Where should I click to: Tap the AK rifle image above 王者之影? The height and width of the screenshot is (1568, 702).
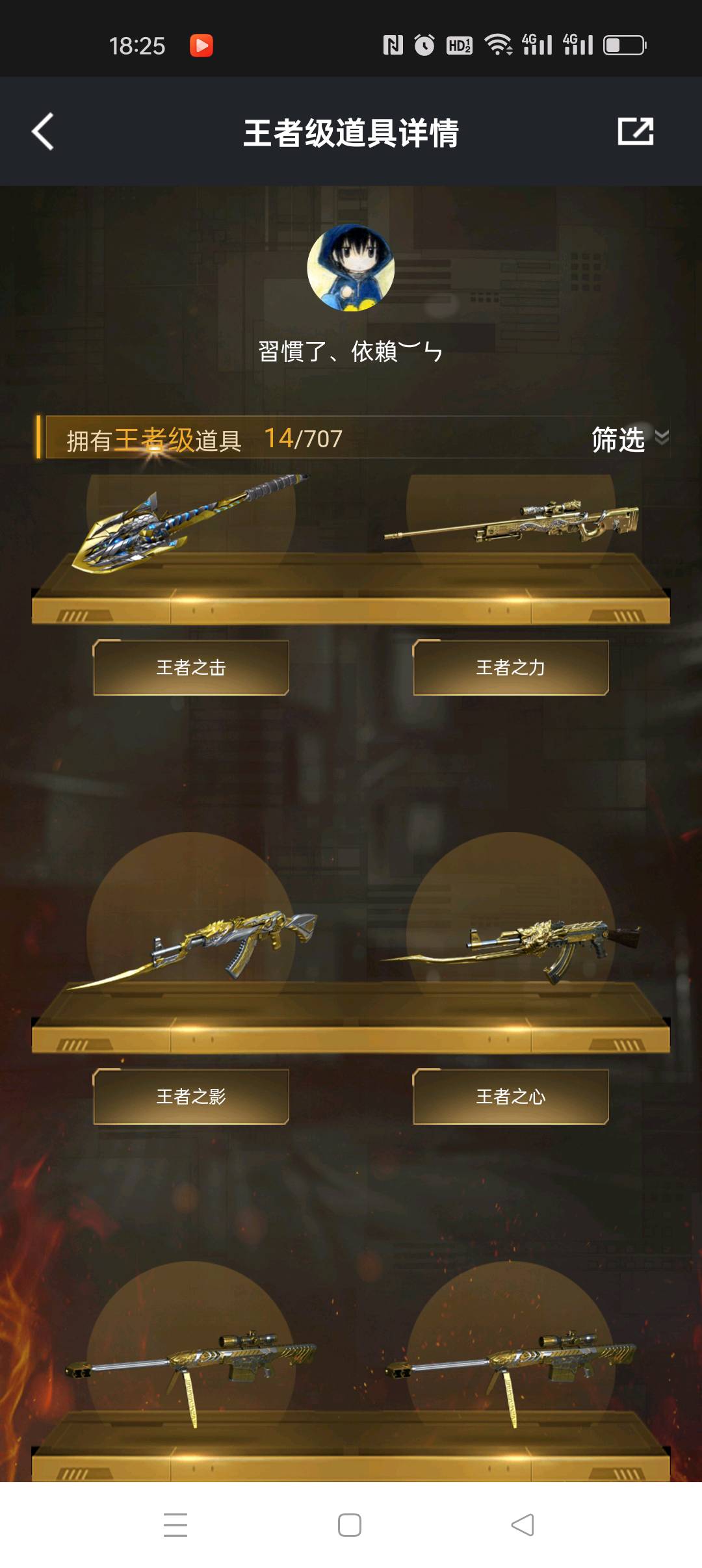[x=192, y=948]
